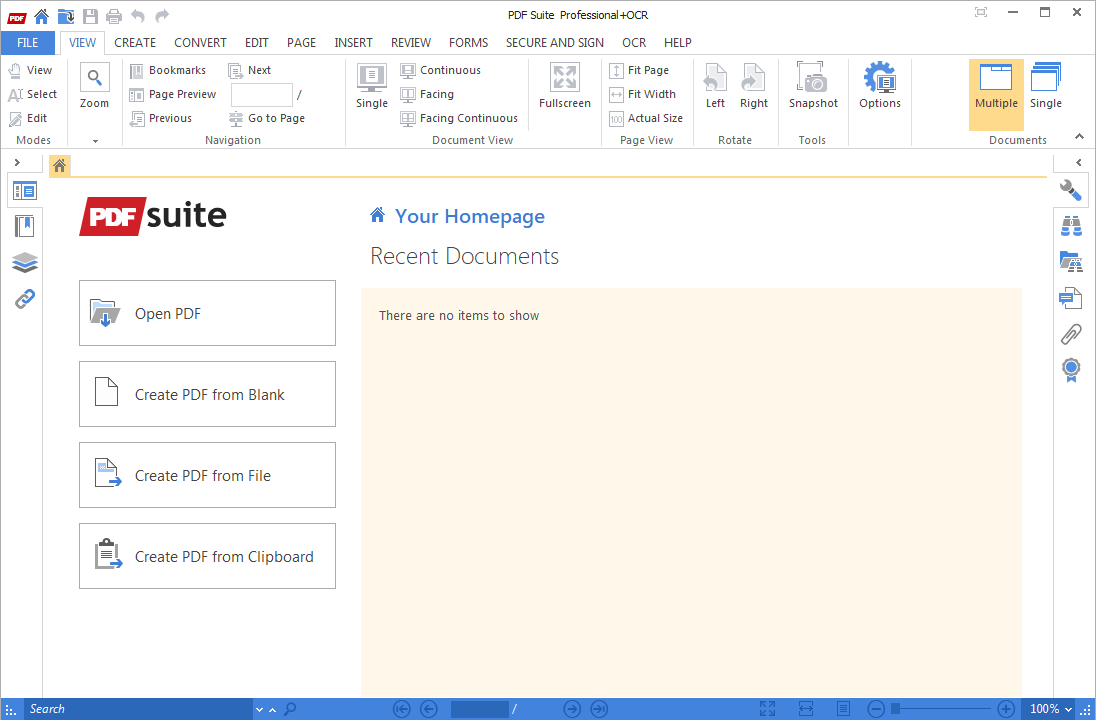Go to previous page arrow in status bar

point(428,709)
